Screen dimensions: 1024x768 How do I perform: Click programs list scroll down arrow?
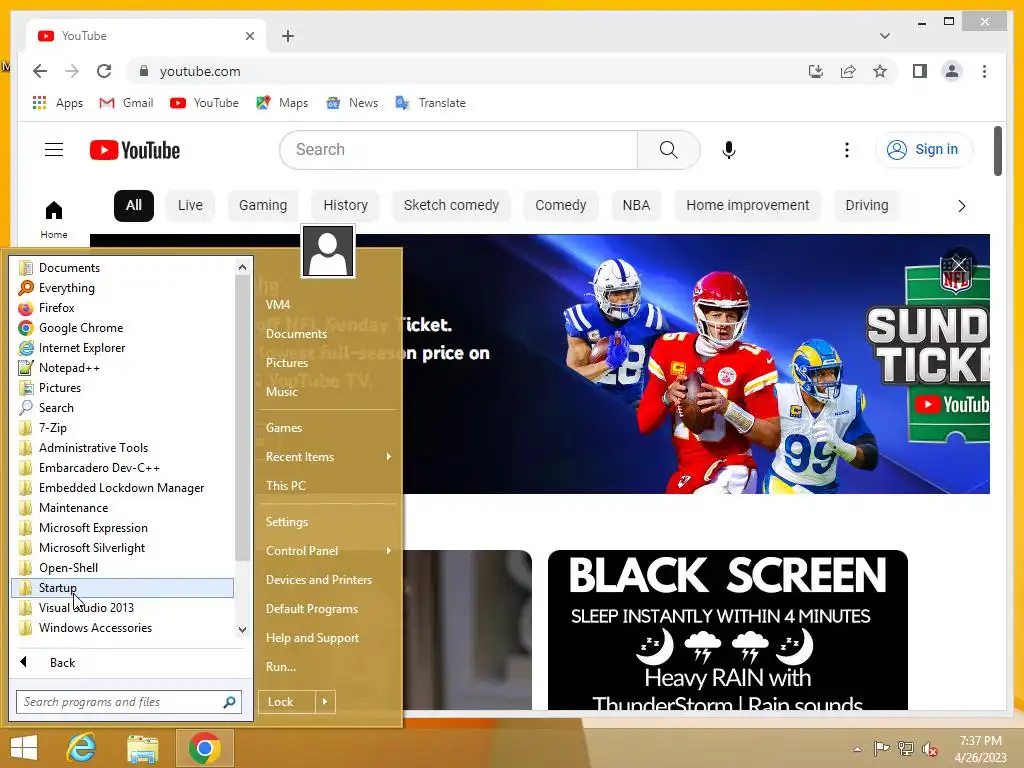[242, 630]
